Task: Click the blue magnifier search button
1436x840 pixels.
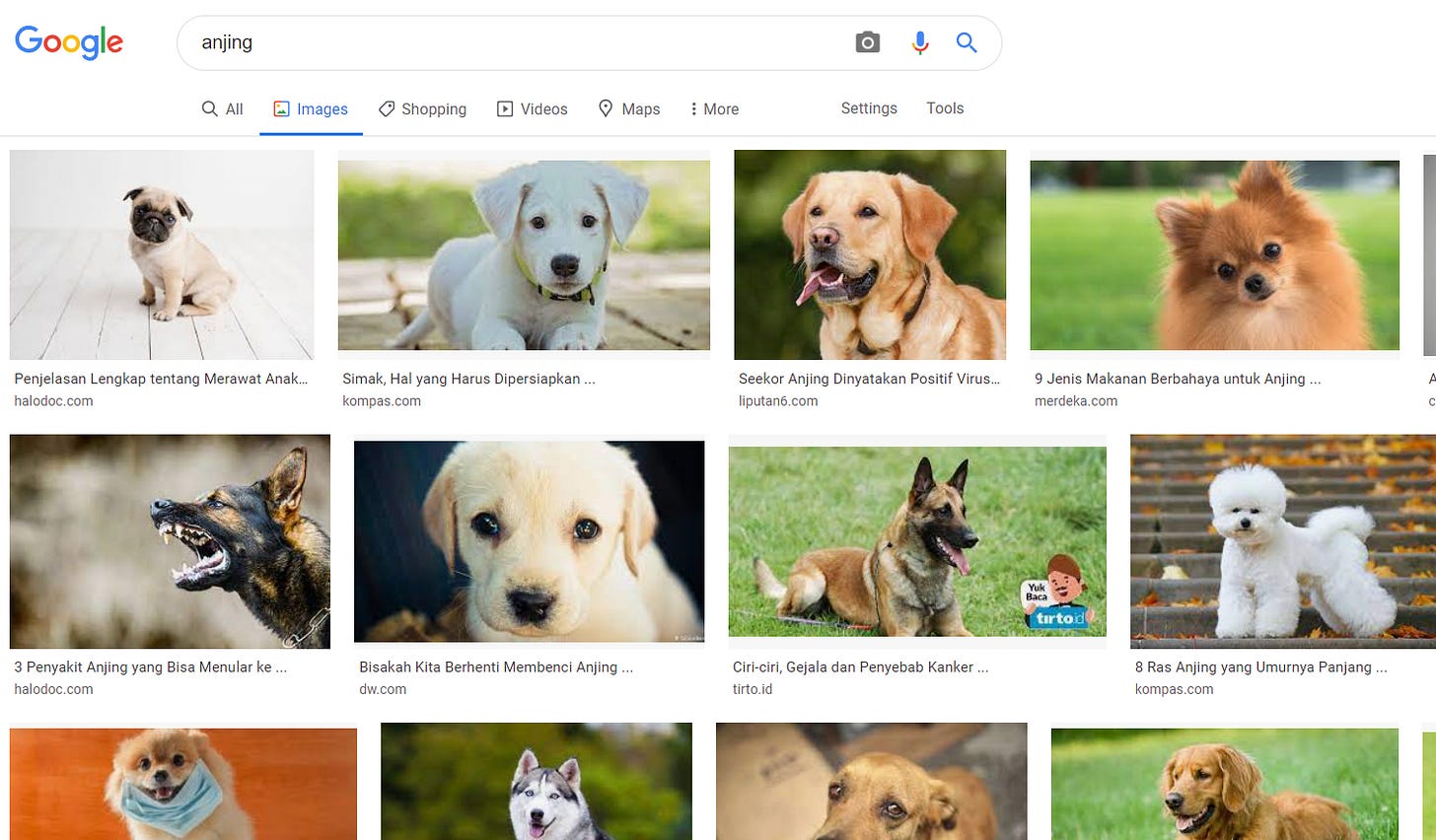Action: 967,42
